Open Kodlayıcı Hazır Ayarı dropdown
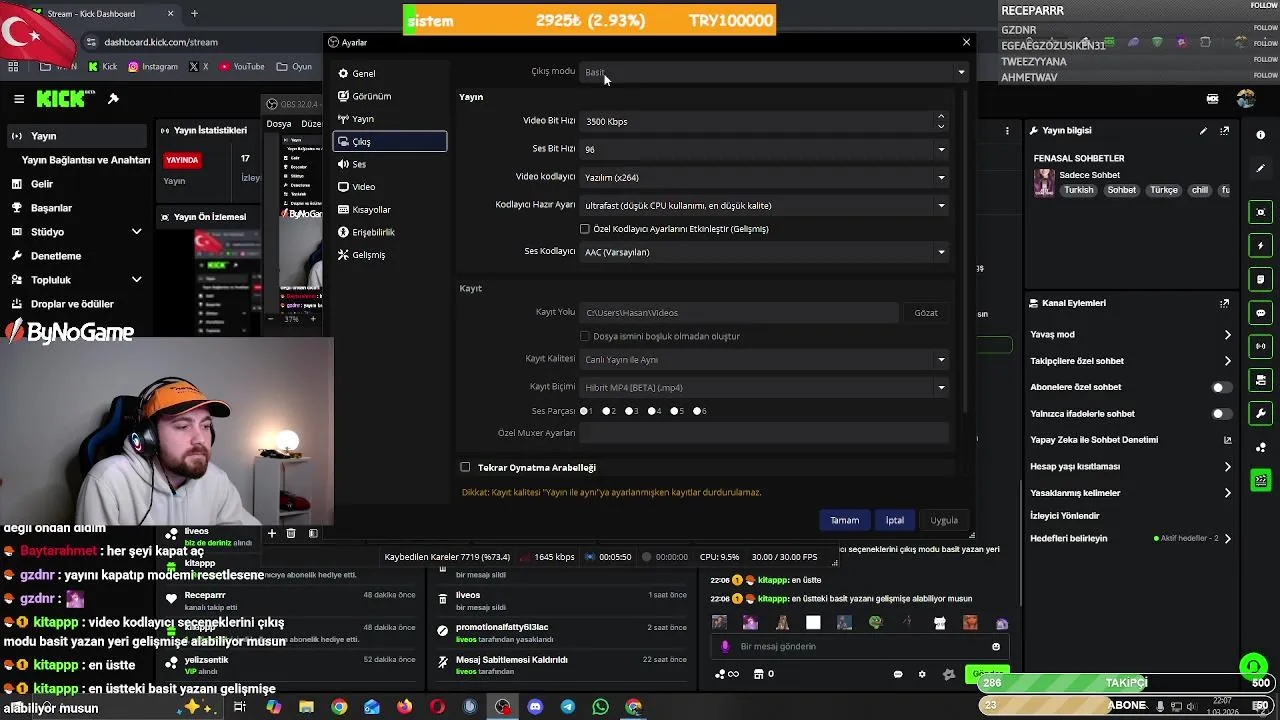This screenshot has height=720, width=1280. tap(764, 205)
